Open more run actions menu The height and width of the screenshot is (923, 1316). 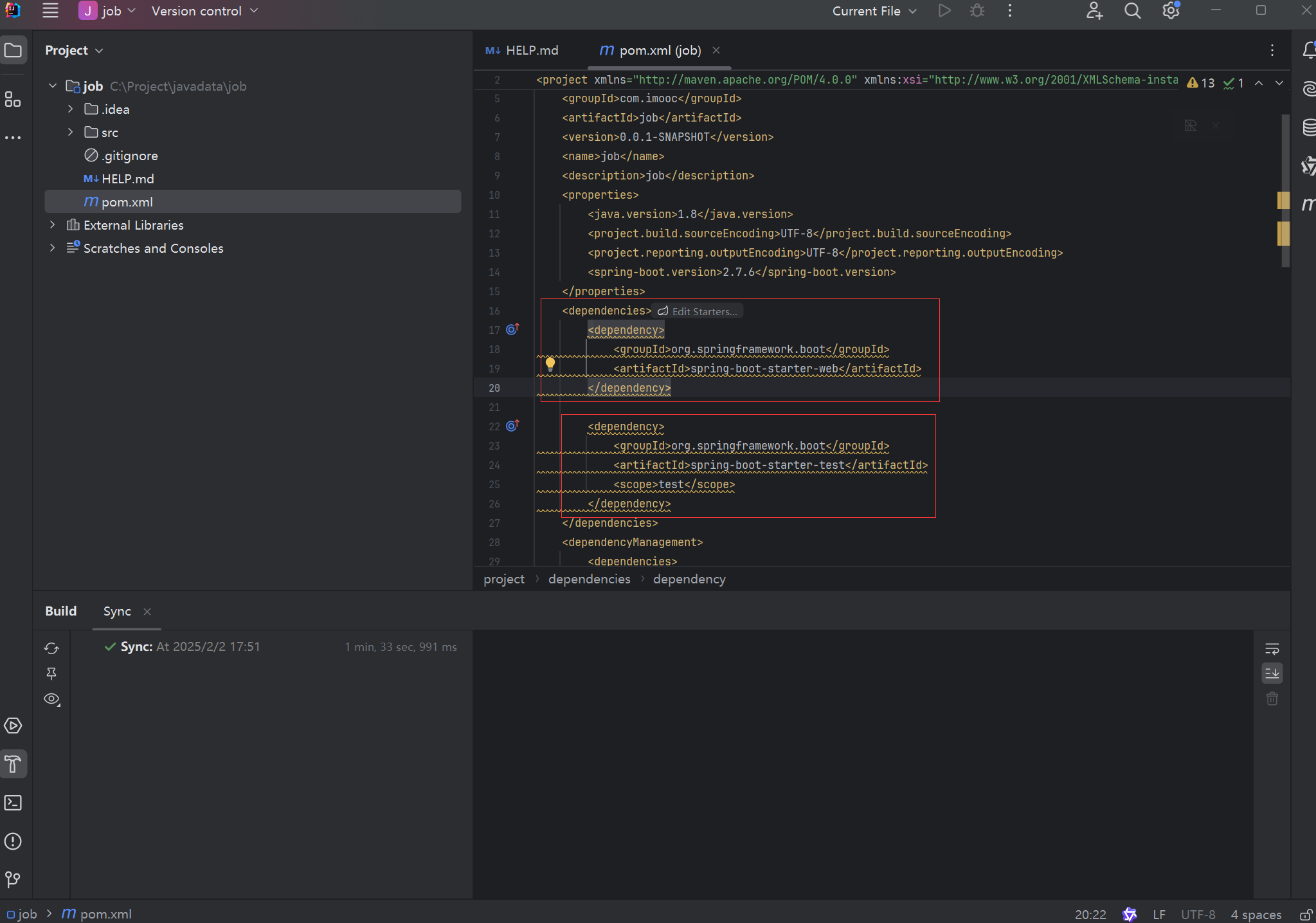tap(1010, 11)
